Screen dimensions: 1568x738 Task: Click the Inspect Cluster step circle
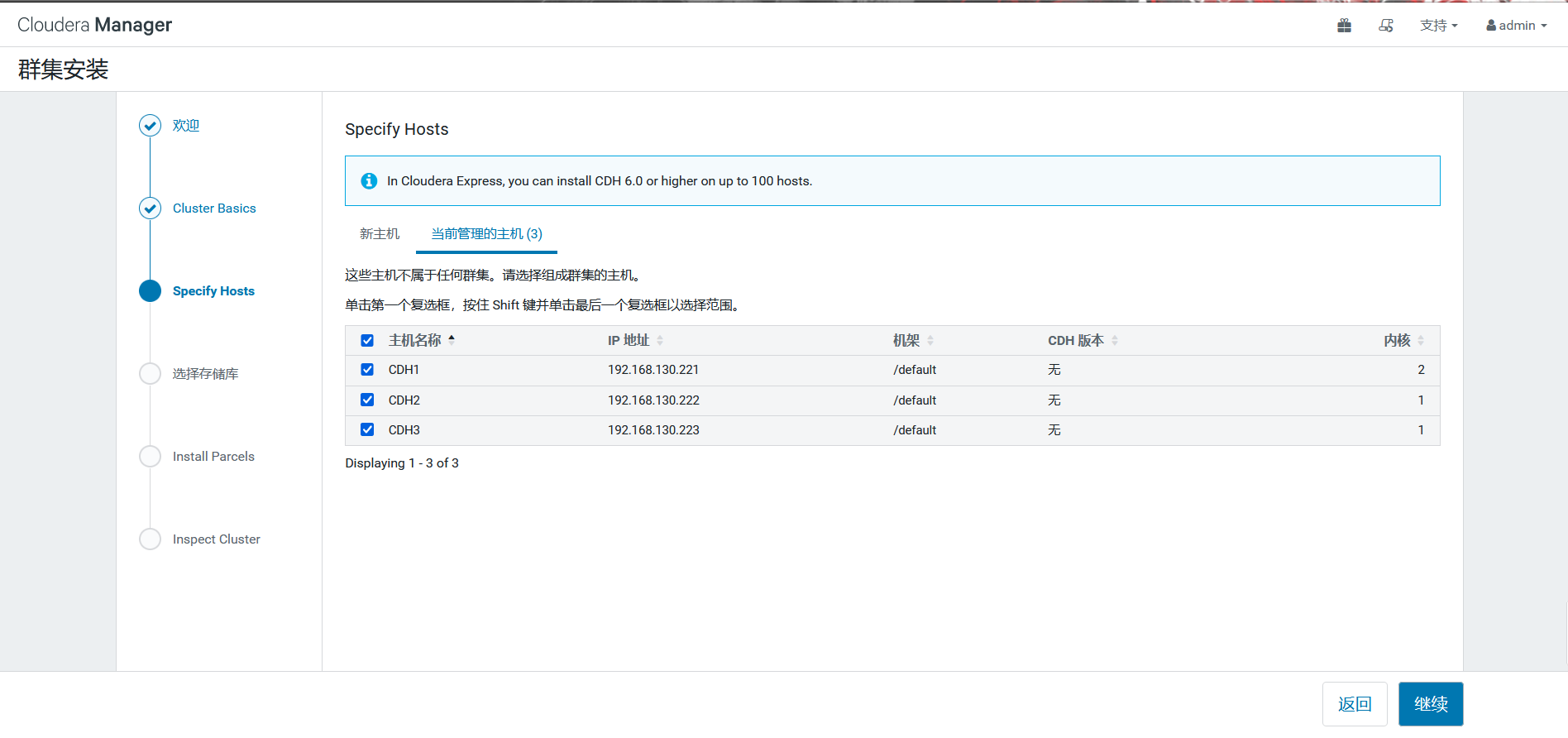point(150,539)
